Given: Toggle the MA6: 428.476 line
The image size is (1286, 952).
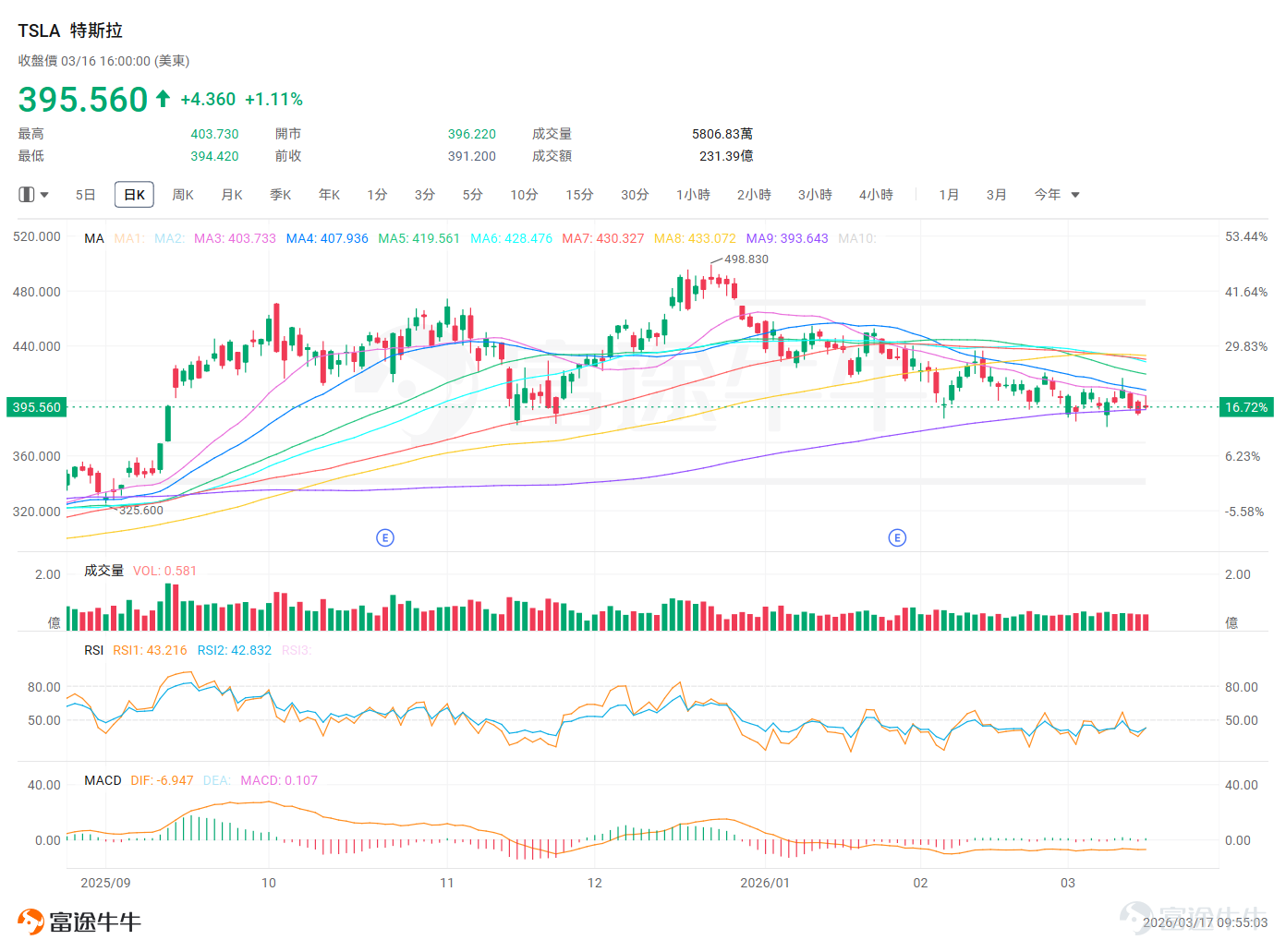Looking at the screenshot, I should (512, 238).
